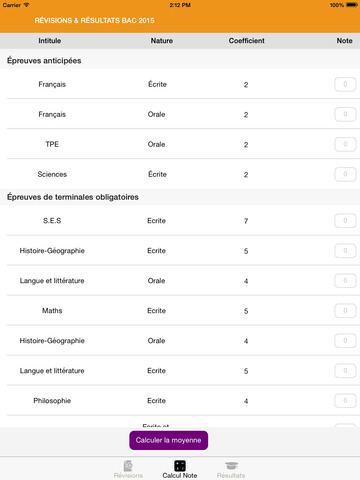Open the Révisions tab icon
Image resolution: width=360 pixels, height=480 pixels.
(128, 466)
